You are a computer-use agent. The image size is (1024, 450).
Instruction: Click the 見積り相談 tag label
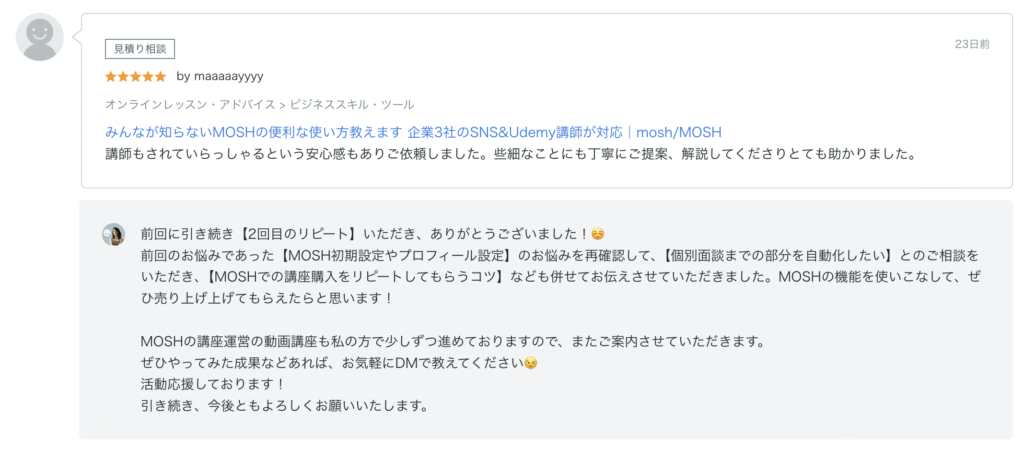[140, 48]
